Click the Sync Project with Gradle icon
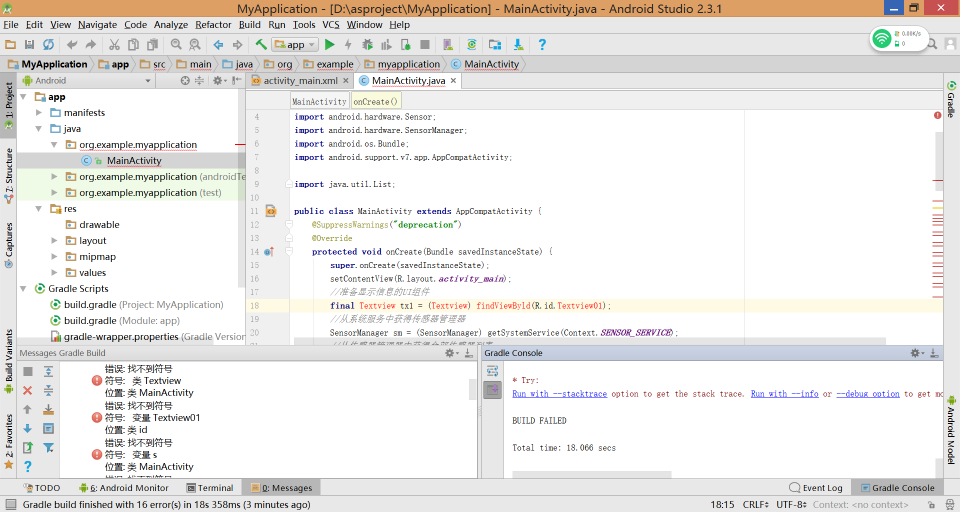This screenshot has width=960, height=512. coord(473,45)
